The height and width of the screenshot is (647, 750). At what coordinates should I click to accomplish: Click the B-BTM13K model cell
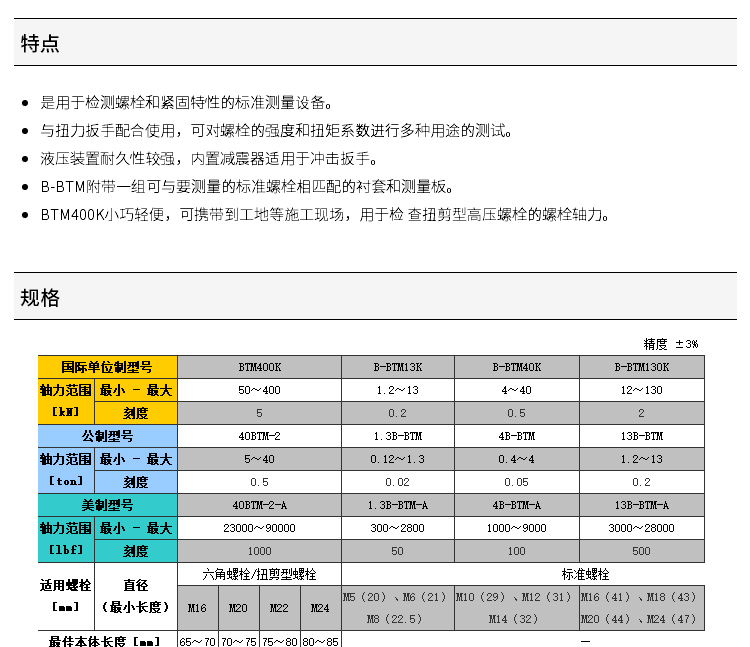[398, 367]
